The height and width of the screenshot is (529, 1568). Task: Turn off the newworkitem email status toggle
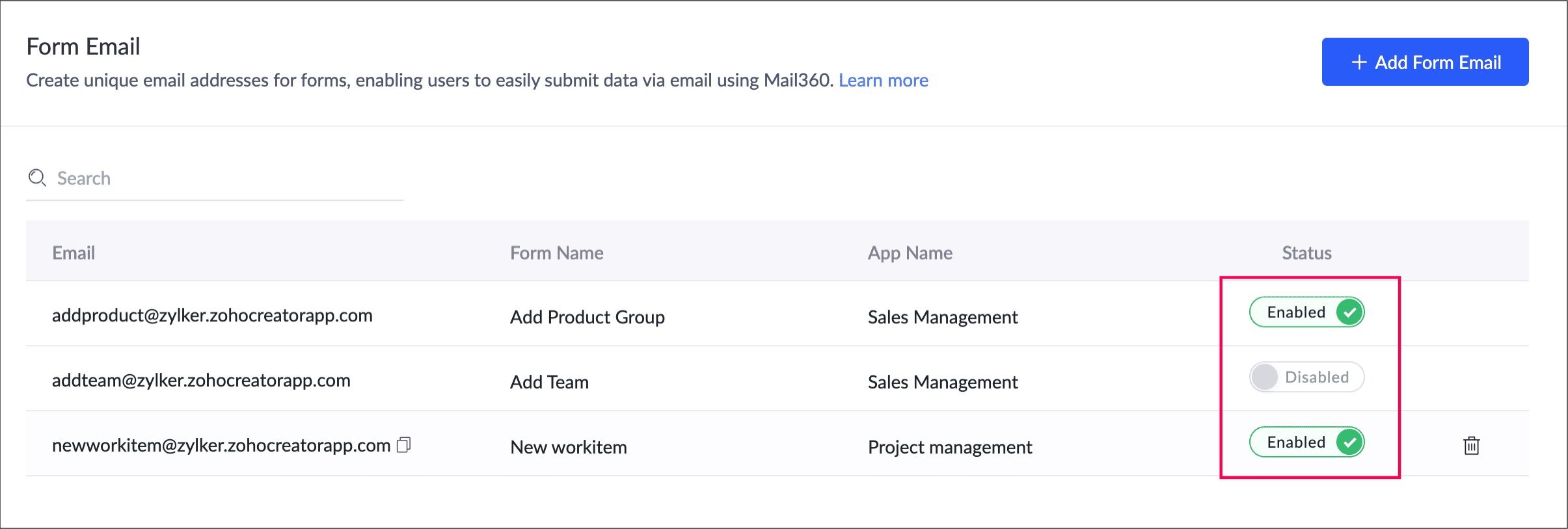[x=1306, y=442]
